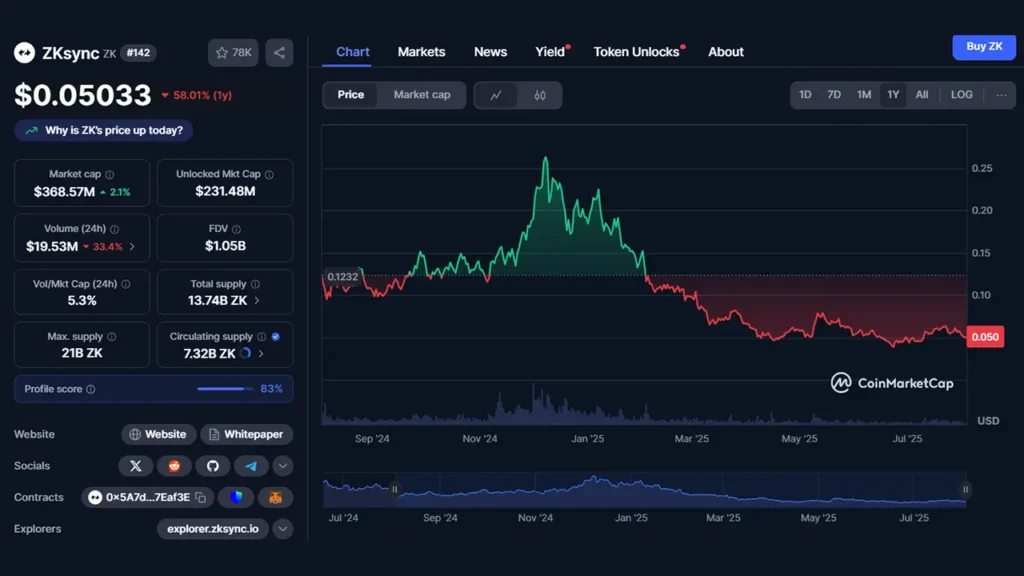
Task: Click the Market cap info icon
Action: point(110,174)
